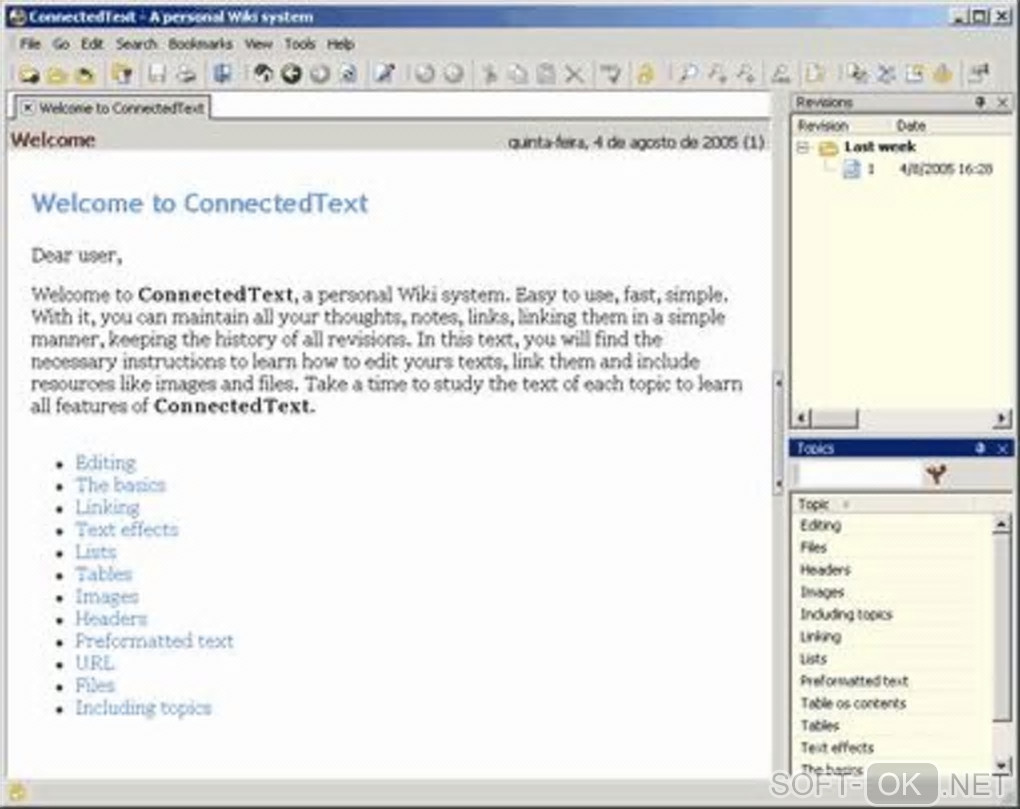This screenshot has width=1020, height=809.
Task: Open the File menu
Action: pos(30,44)
